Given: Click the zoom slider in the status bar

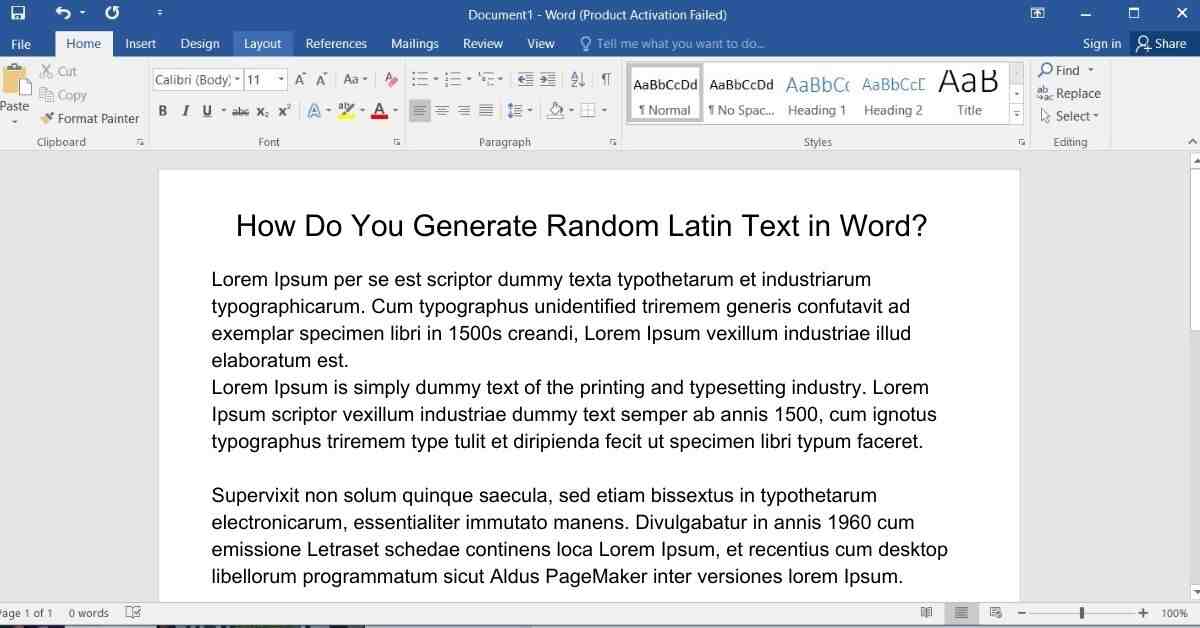Looking at the screenshot, I should (1081, 613).
